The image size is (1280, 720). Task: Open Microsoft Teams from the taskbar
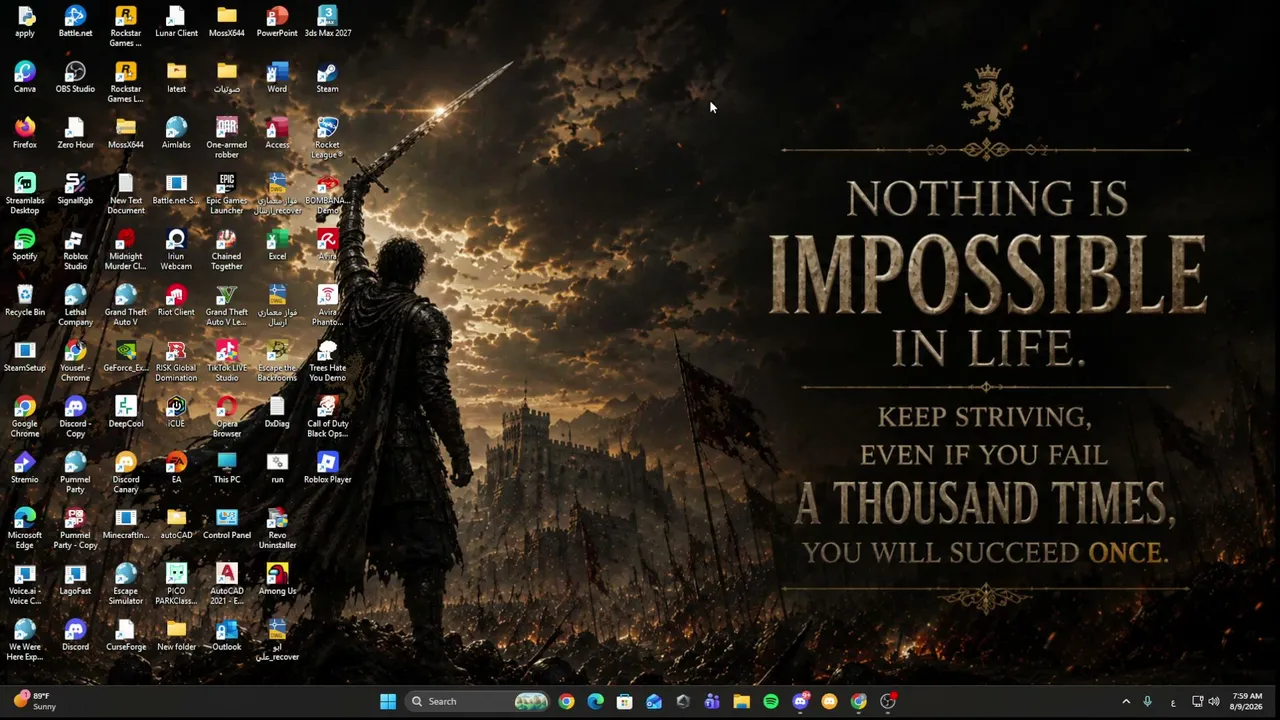(x=712, y=701)
